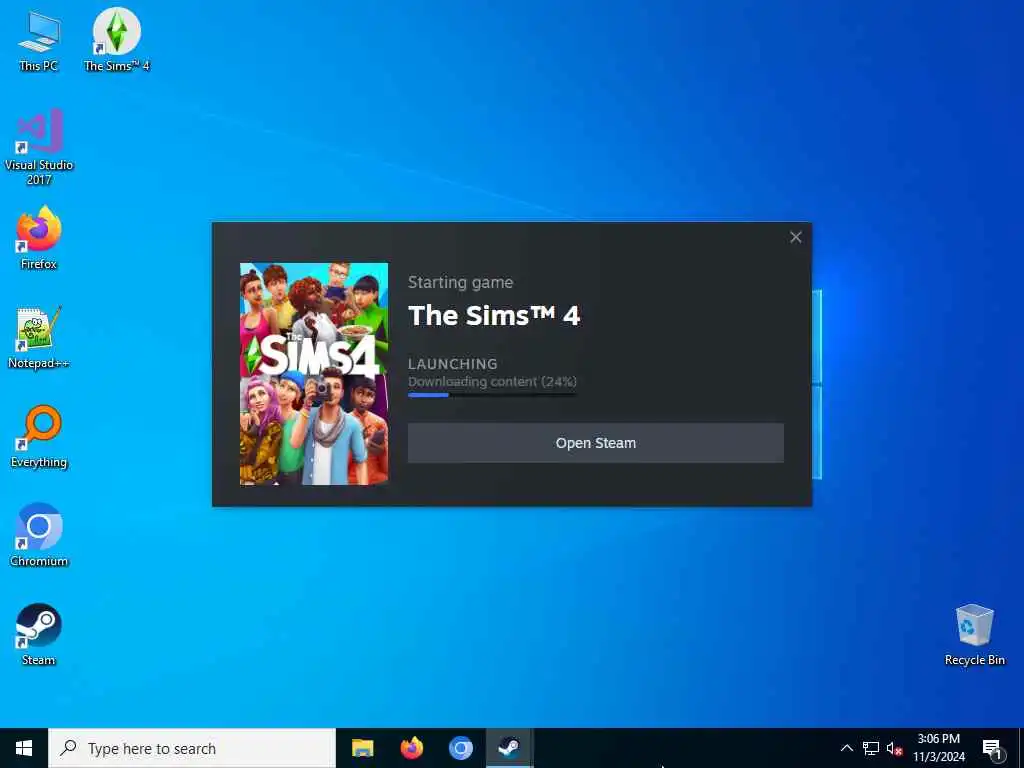Click The Sims 4 cover art
The height and width of the screenshot is (768, 1024).
pos(313,374)
